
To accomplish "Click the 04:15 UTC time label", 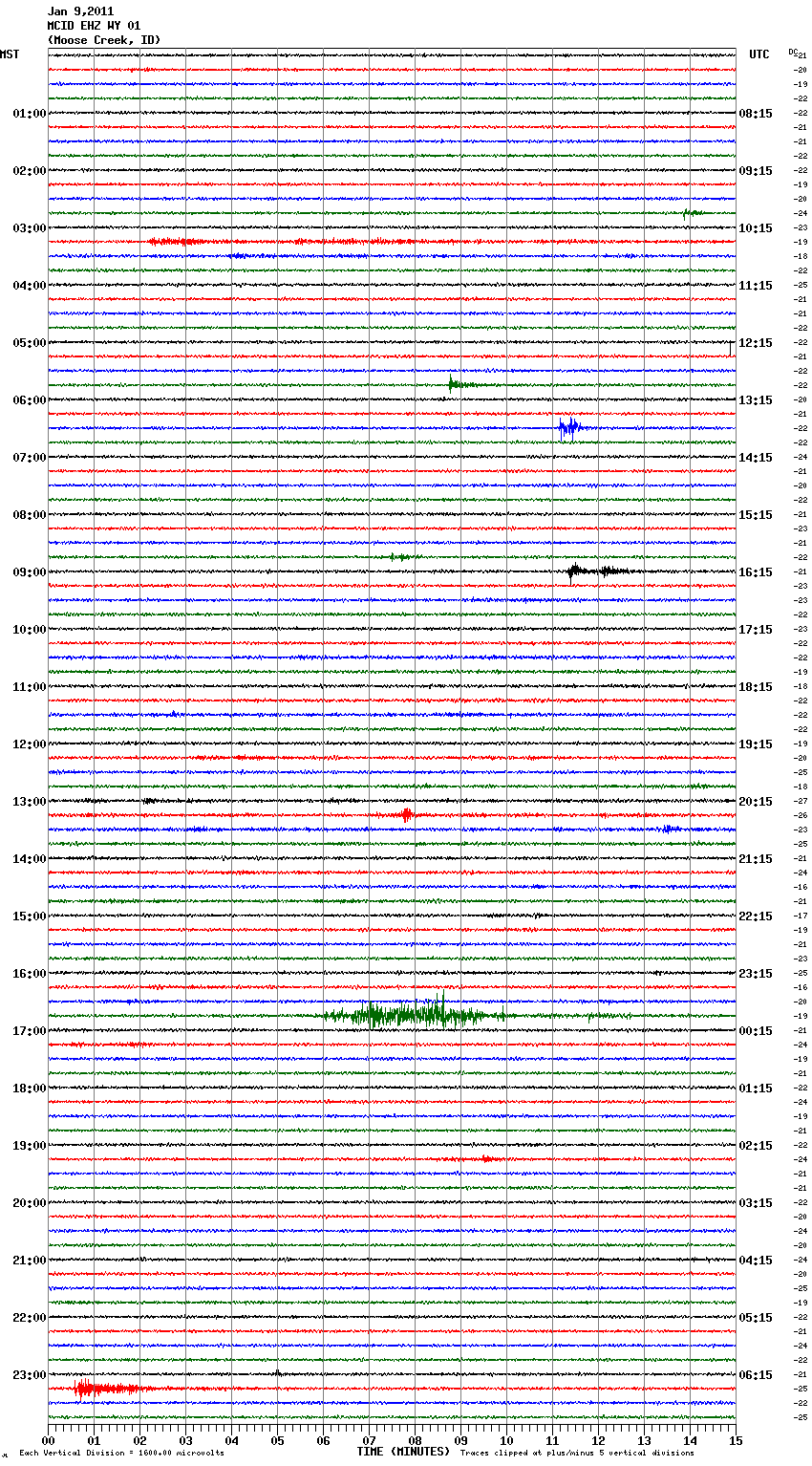I will tap(756, 1261).
